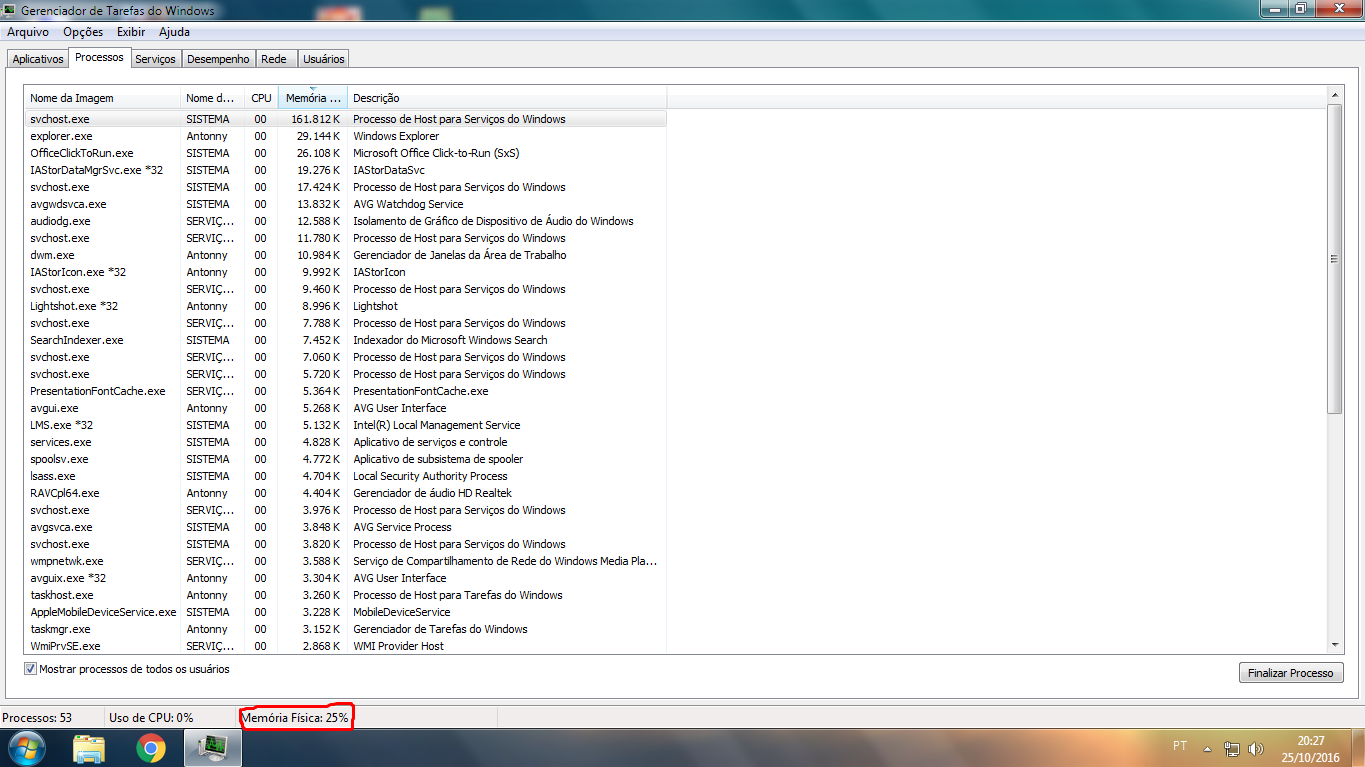Switch to the Desempenho tab
Image resolution: width=1365 pixels, height=767 pixels.
point(218,59)
